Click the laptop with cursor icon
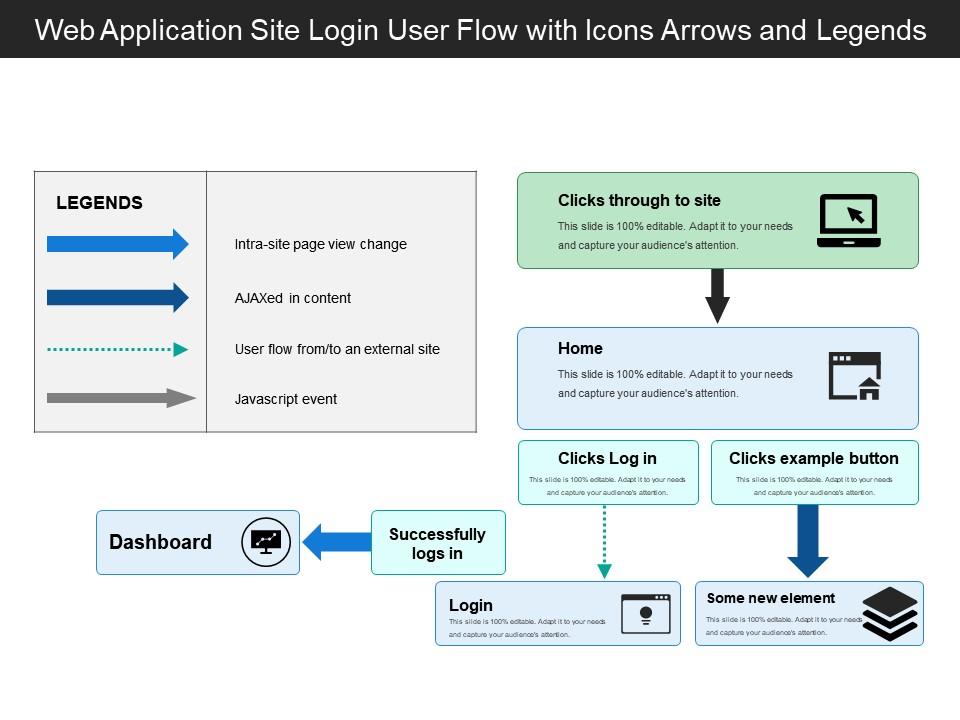The image size is (960, 720). pyautogui.click(x=849, y=220)
